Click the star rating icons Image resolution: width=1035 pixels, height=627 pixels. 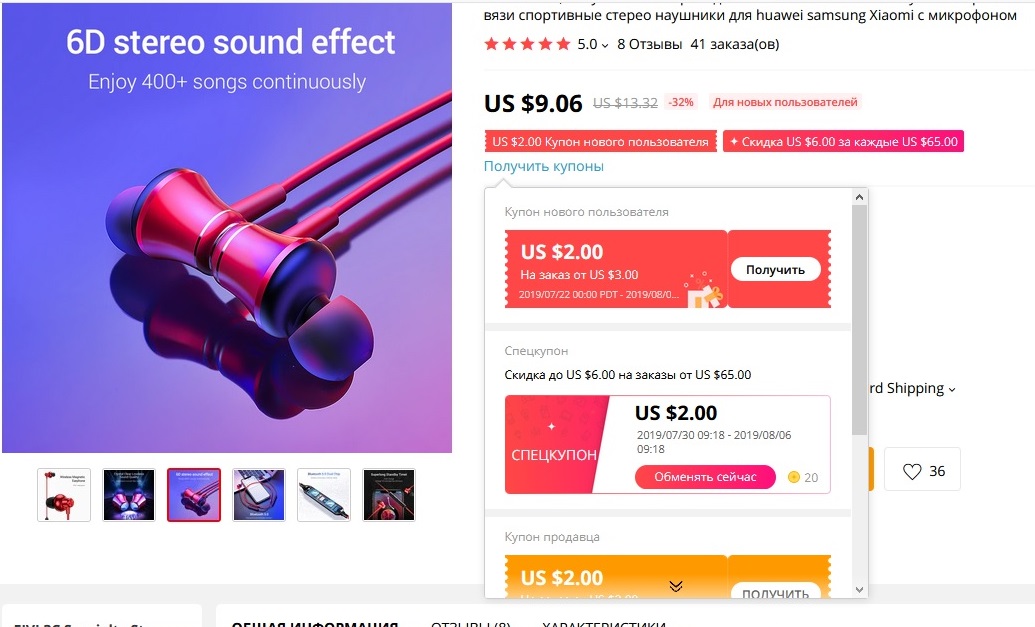(527, 44)
